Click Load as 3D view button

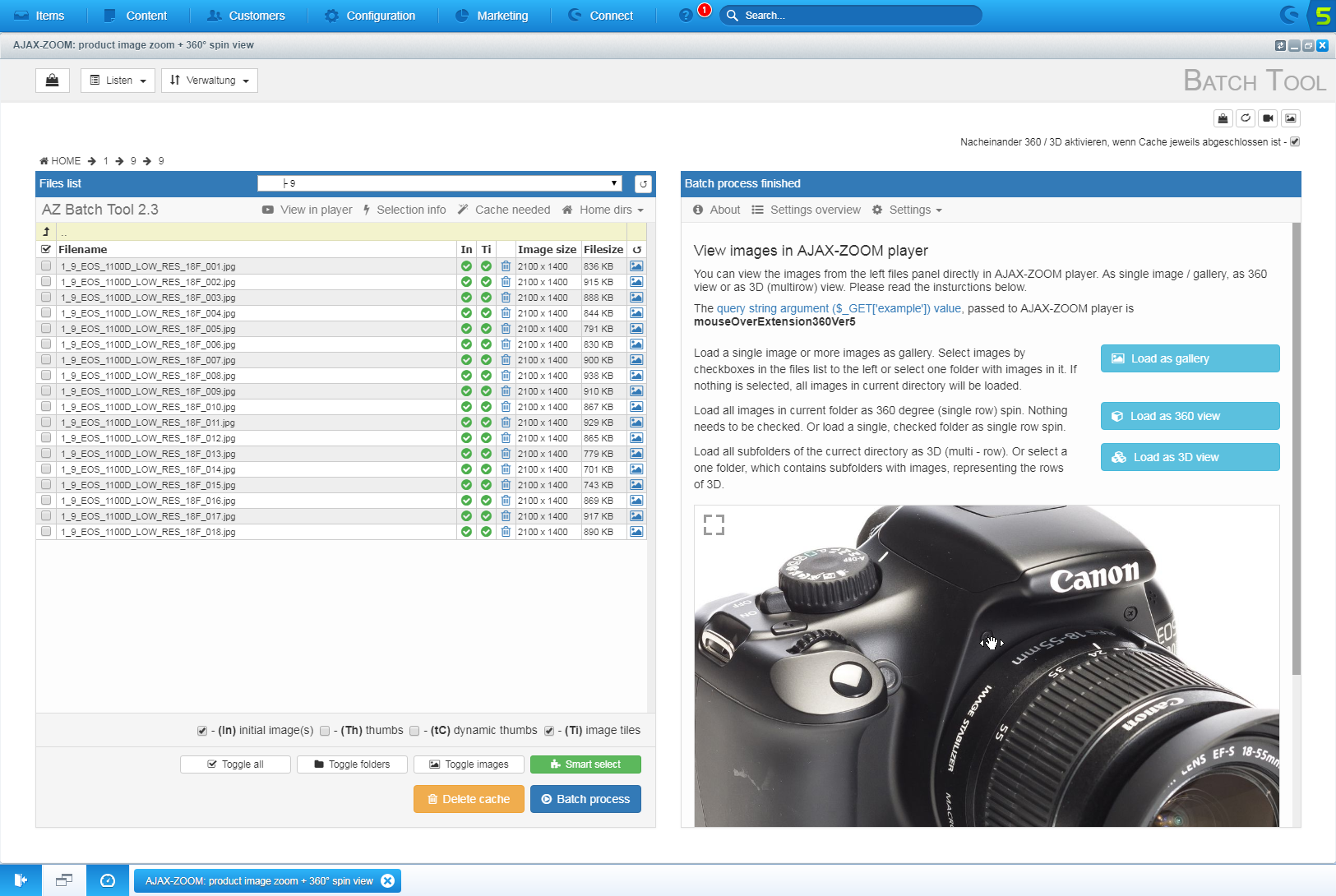[1190, 457]
